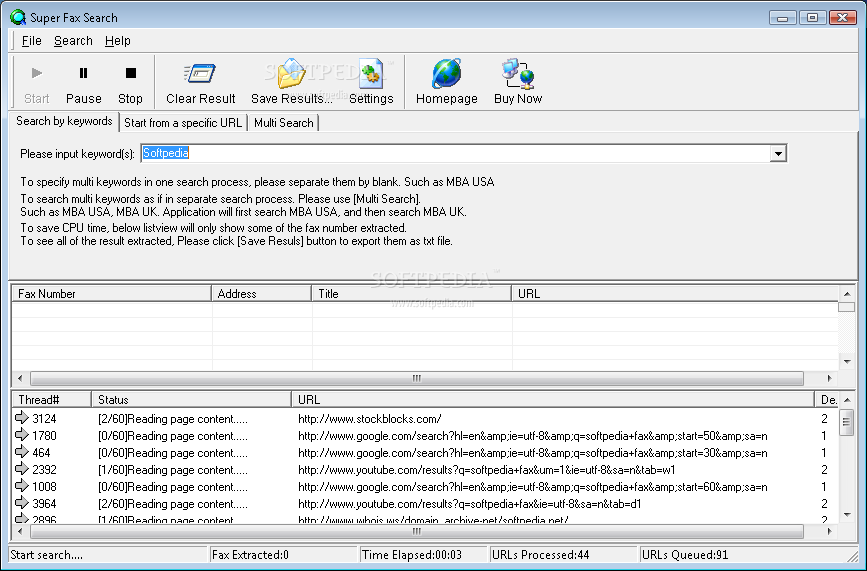Click arrow icon for thread 1008

click(x=22, y=486)
